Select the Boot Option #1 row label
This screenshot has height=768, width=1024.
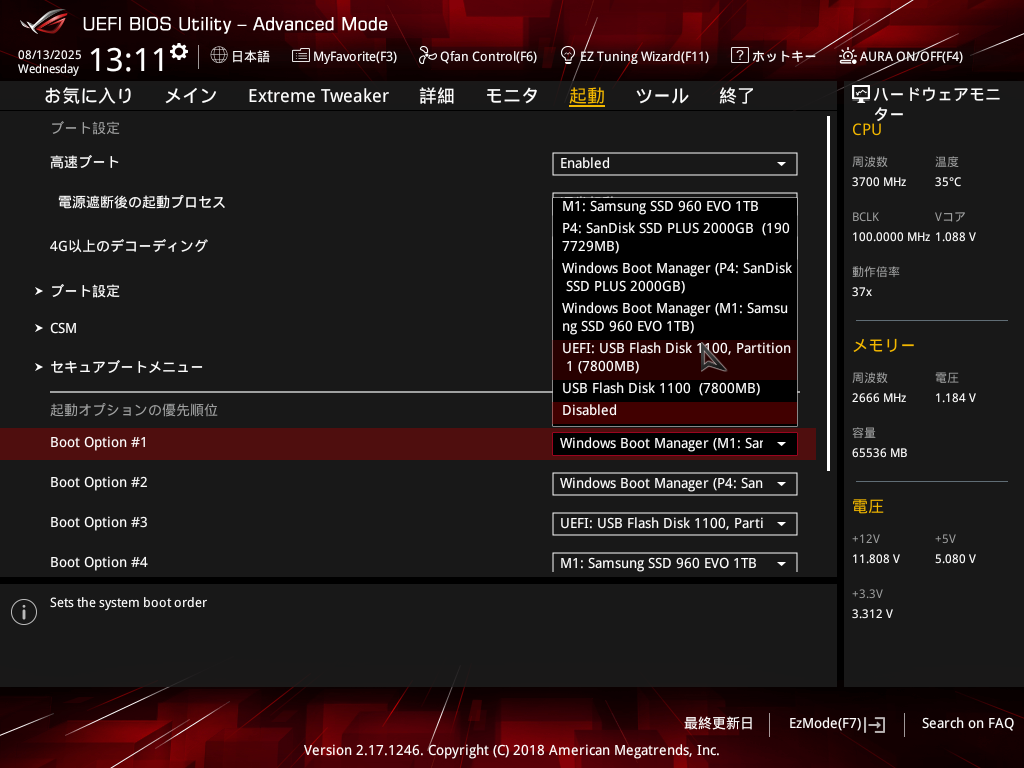[x=99, y=443]
